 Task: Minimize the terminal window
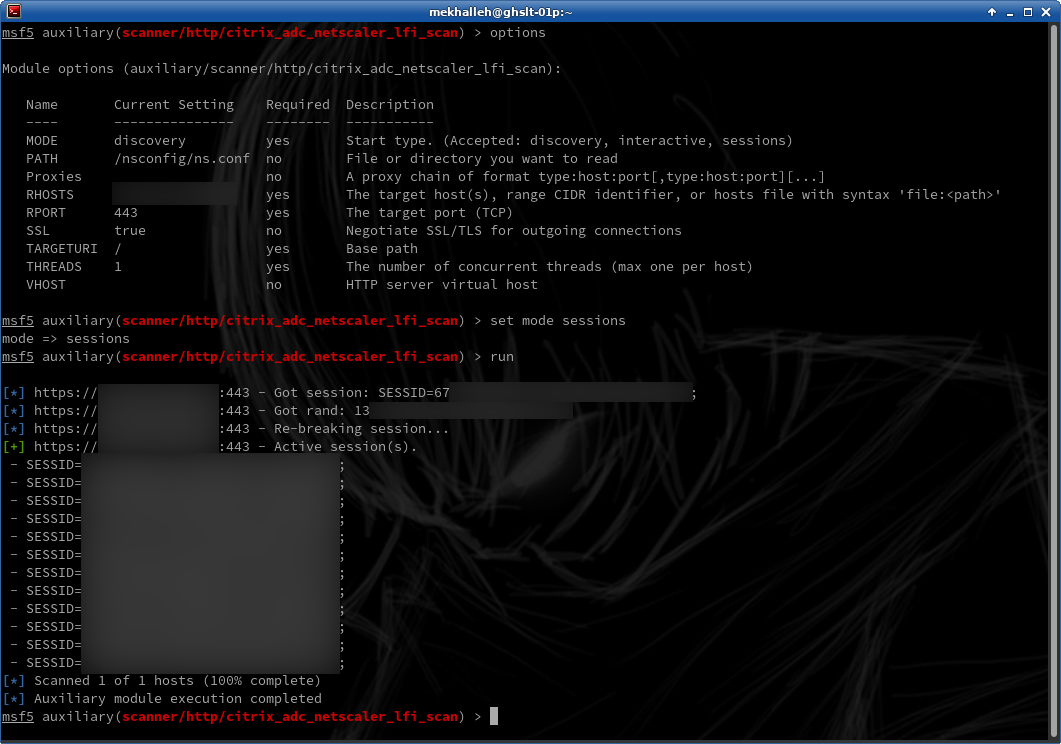coord(1010,12)
